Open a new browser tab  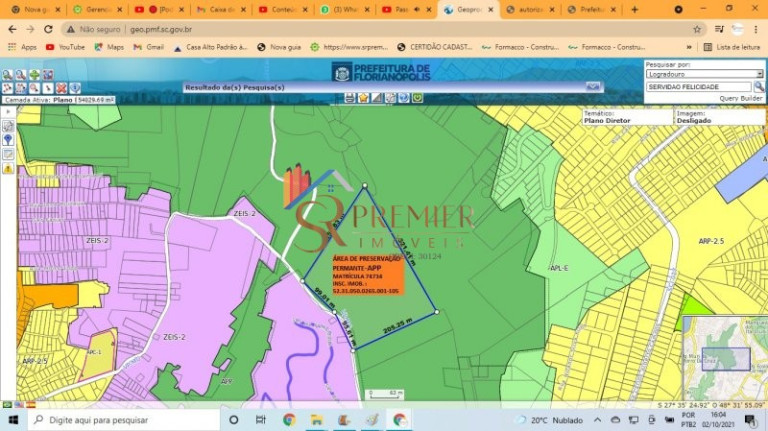[635, 9]
